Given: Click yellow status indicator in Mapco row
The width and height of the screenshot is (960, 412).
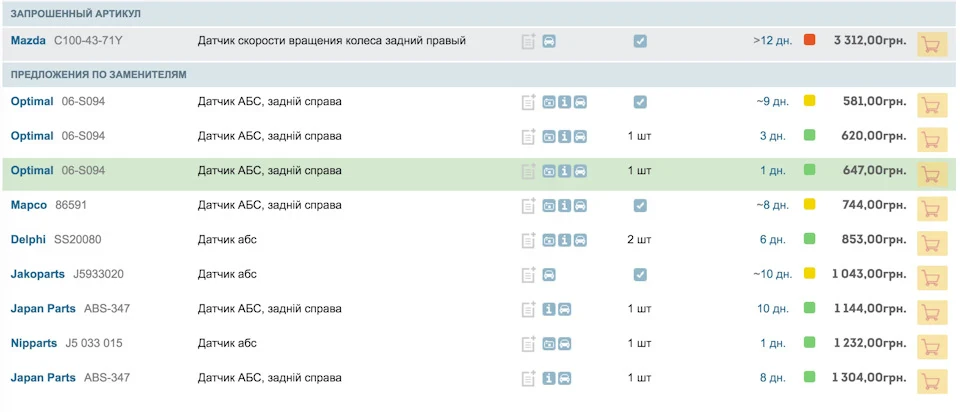Looking at the screenshot, I should 809,204.
